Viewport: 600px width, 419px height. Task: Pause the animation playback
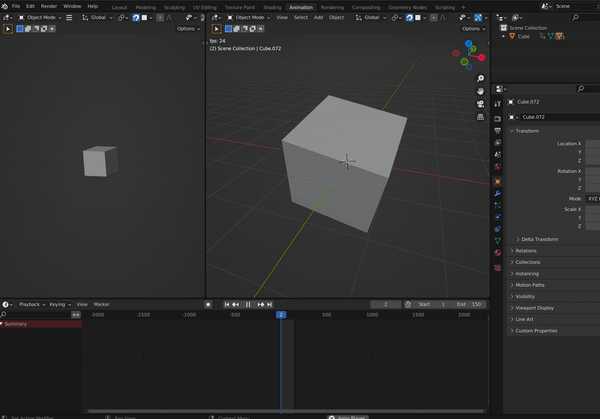248,304
